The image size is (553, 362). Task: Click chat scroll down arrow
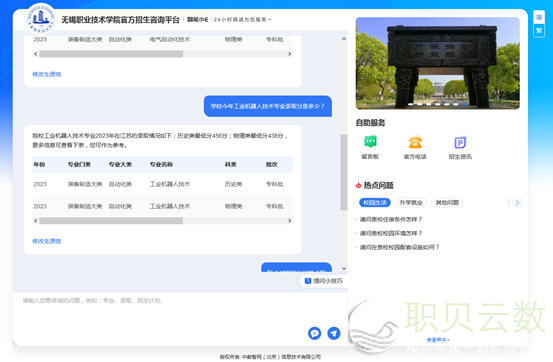[x=344, y=269]
